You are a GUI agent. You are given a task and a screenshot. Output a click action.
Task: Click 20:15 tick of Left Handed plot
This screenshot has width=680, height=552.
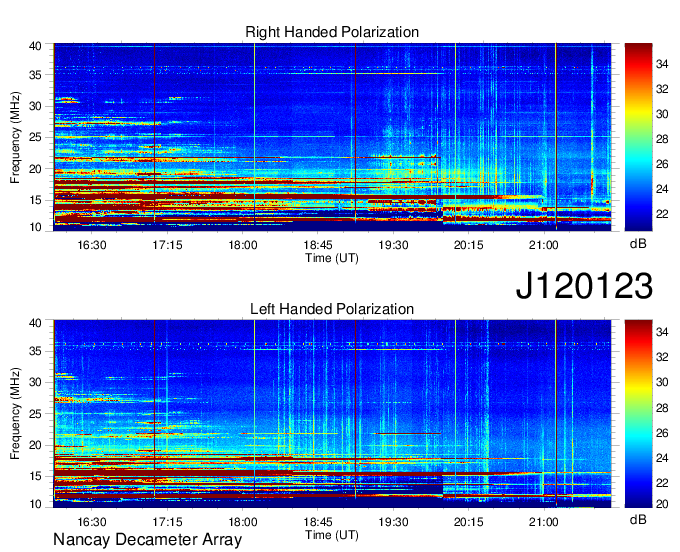468,522
